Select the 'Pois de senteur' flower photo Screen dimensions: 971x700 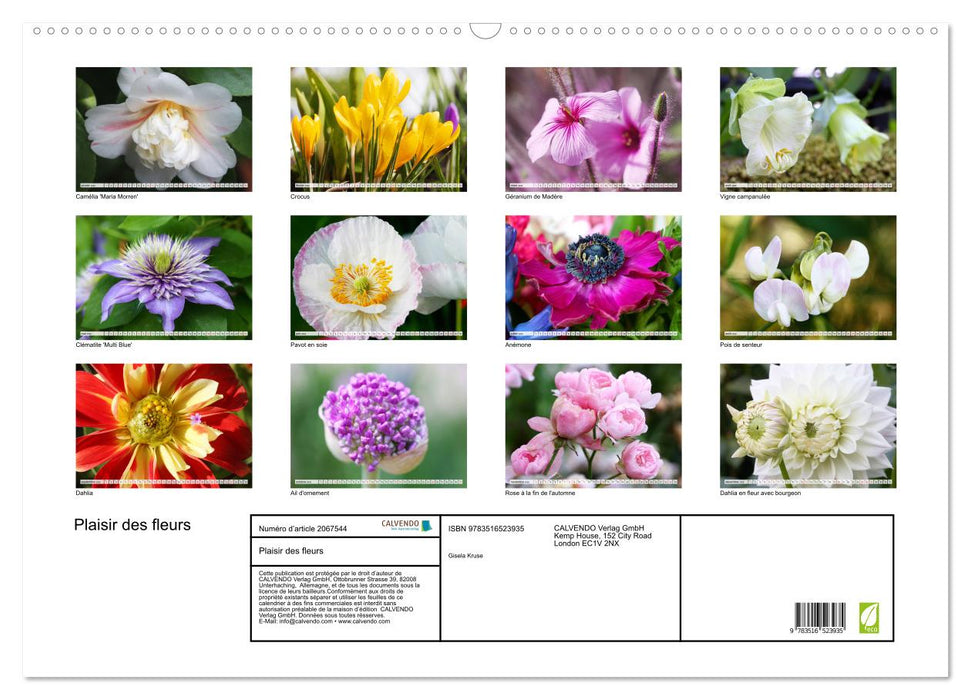click(x=808, y=275)
